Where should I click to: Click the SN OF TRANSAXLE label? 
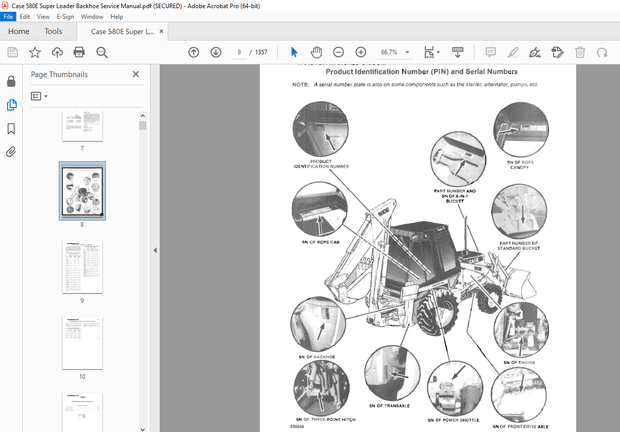389,406
